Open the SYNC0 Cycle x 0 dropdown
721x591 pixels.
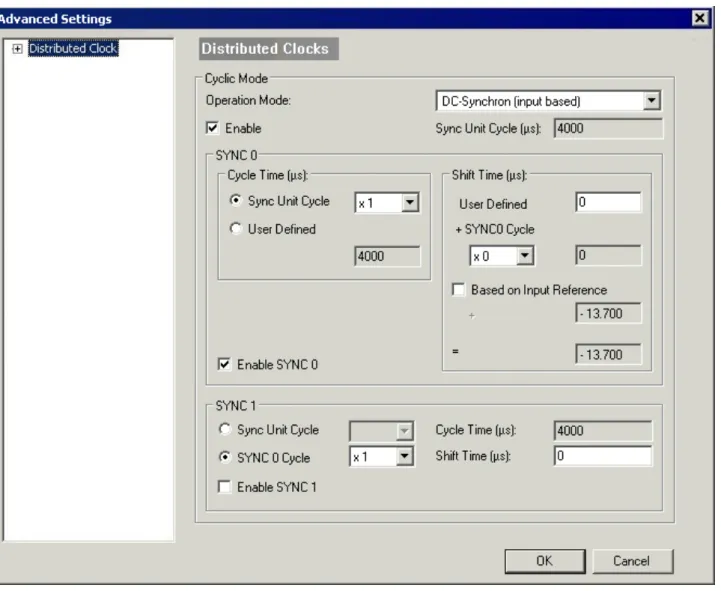[x=525, y=255]
